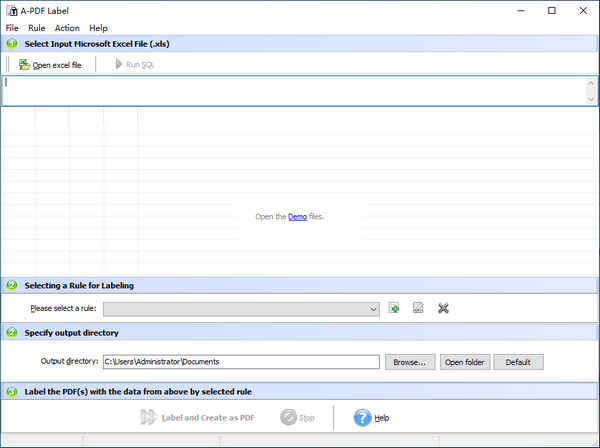Add a new rule with the green plus icon
The height and width of the screenshot is (448, 600).
tap(394, 308)
